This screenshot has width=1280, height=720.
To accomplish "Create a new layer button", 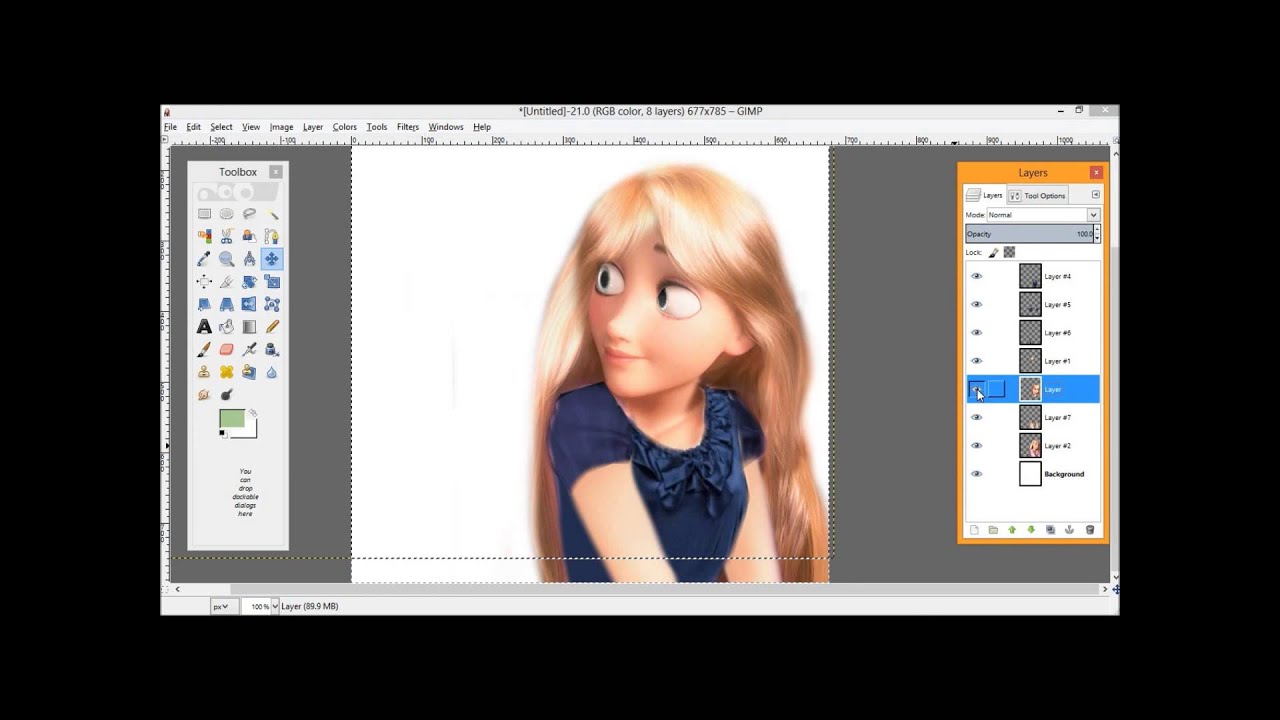I will coord(974,530).
